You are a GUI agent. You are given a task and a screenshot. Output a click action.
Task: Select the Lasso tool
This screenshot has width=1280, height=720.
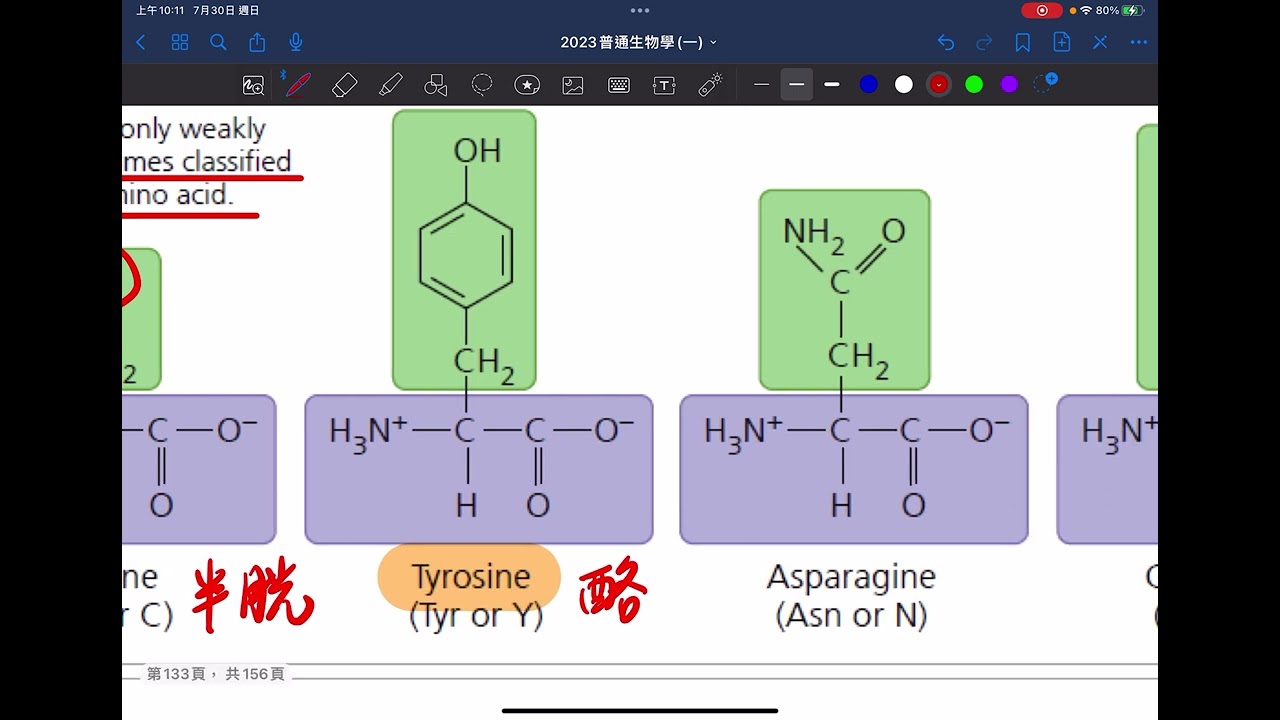click(482, 85)
